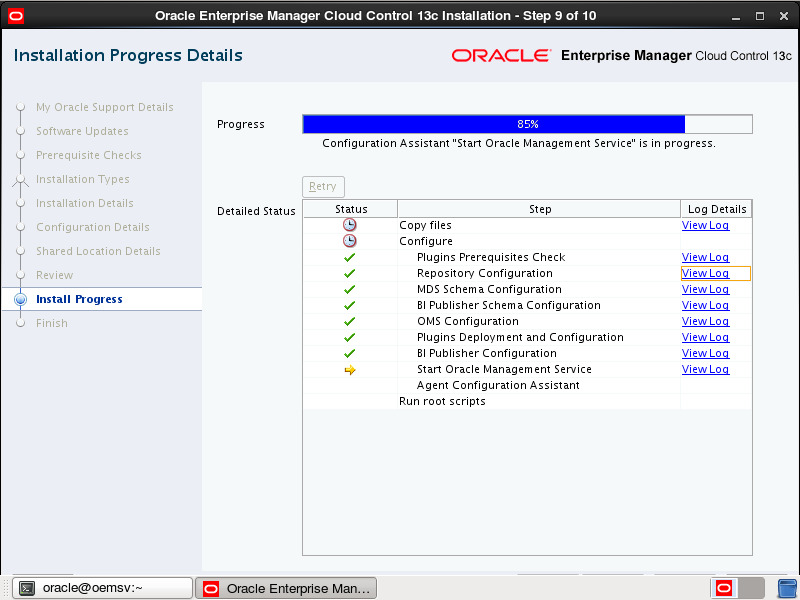
Task: Select the Configuration Details step
Action: click(x=93, y=227)
